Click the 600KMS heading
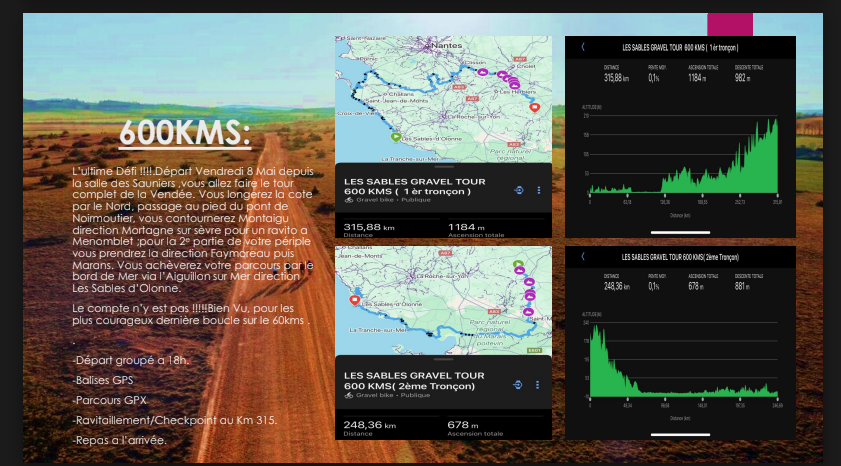This screenshot has height=466, width=841. 185,133
